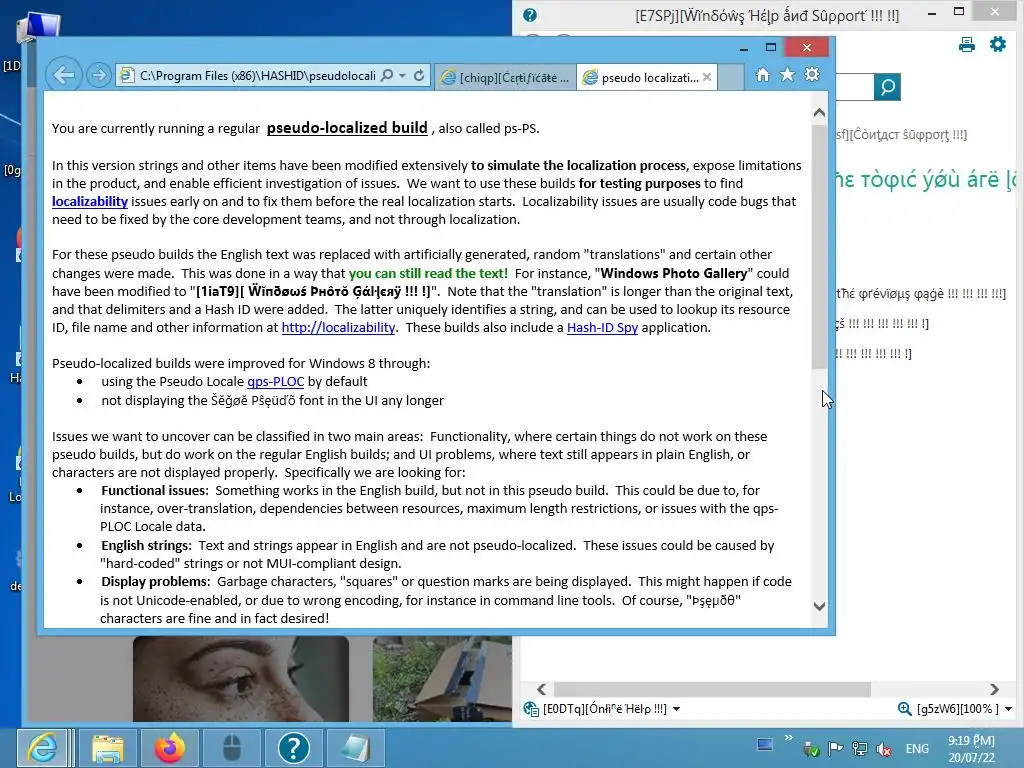Open the IE Home page icon
This screenshot has height=768, width=1024.
pyautogui.click(x=763, y=74)
